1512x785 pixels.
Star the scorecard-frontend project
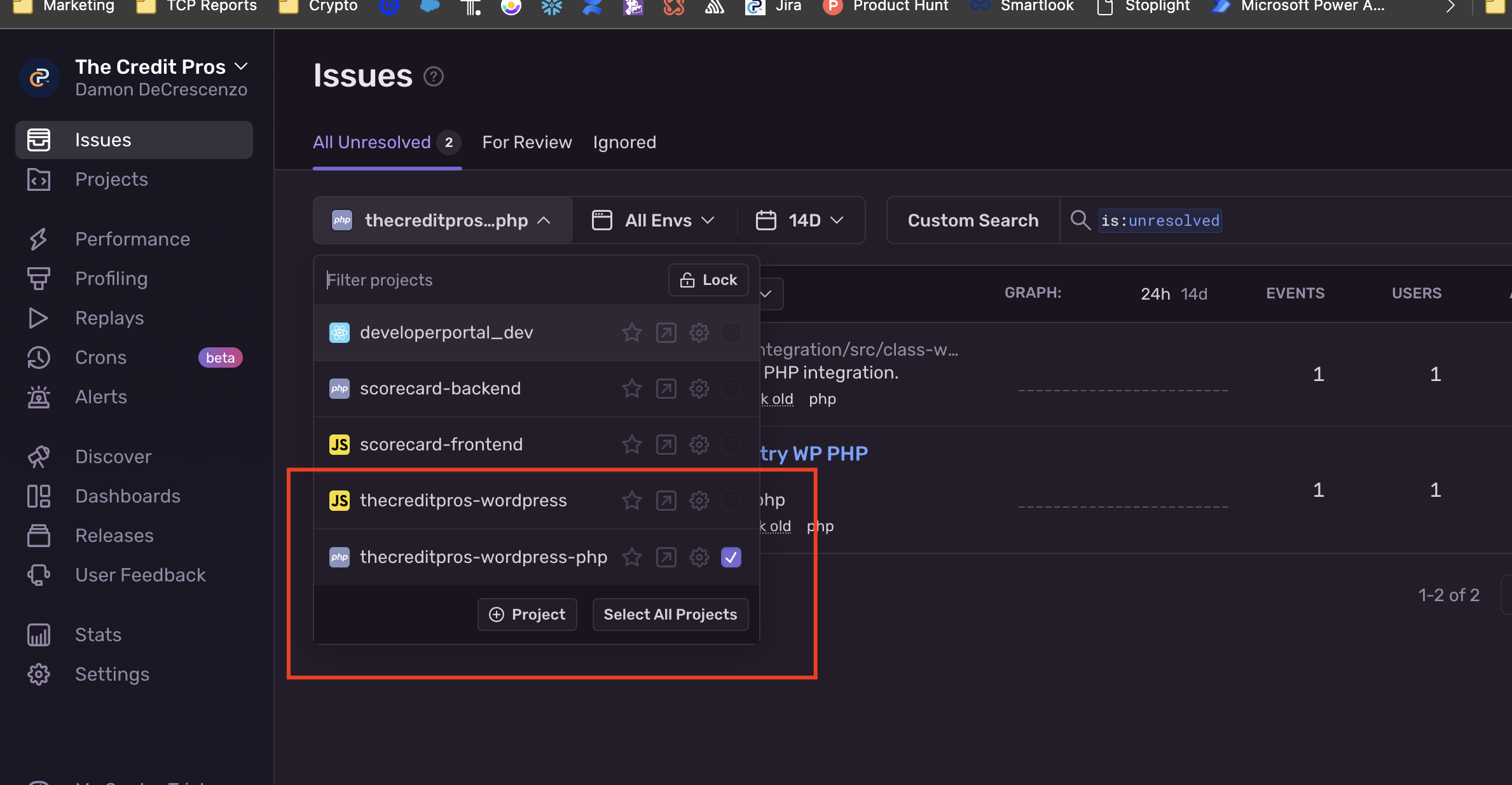coord(631,445)
